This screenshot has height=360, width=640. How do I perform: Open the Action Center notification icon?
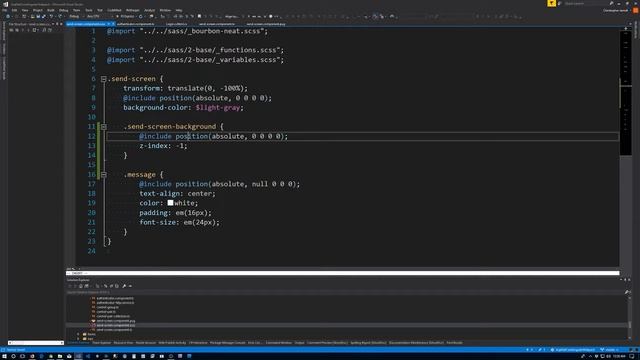(632, 356)
